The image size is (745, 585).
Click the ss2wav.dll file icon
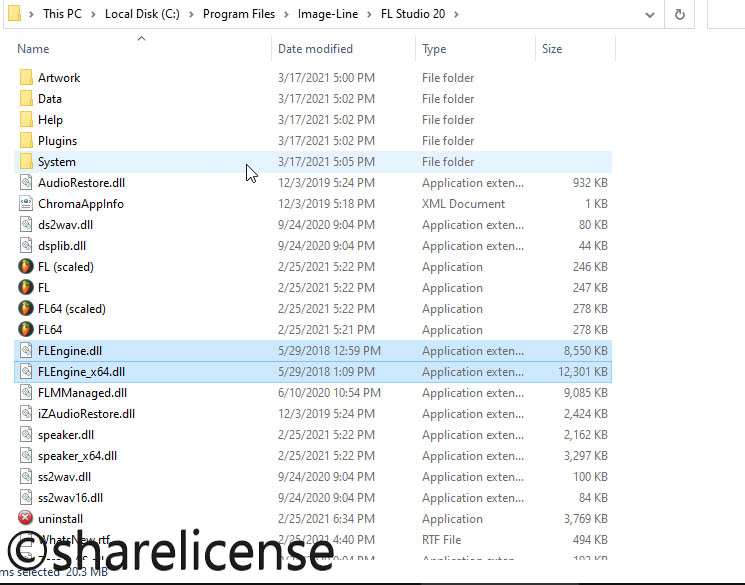pos(26,476)
